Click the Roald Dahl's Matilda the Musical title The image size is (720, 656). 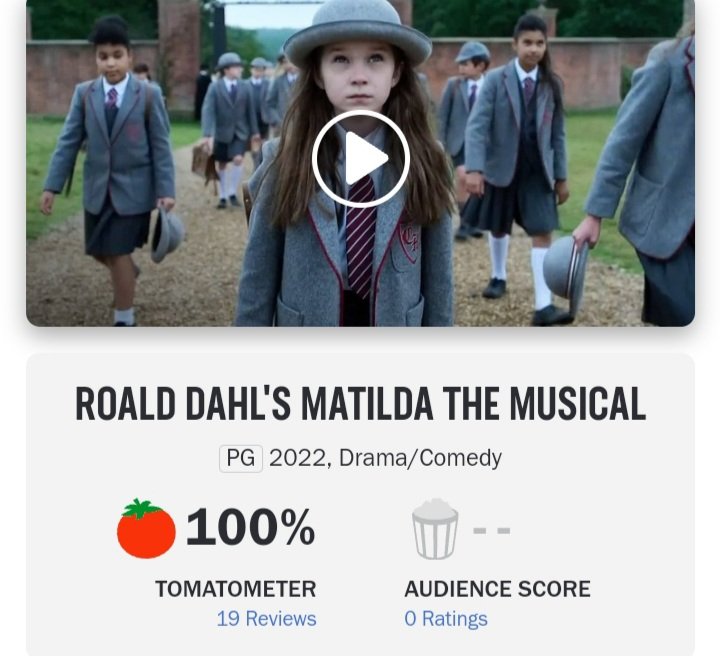pyautogui.click(x=360, y=404)
